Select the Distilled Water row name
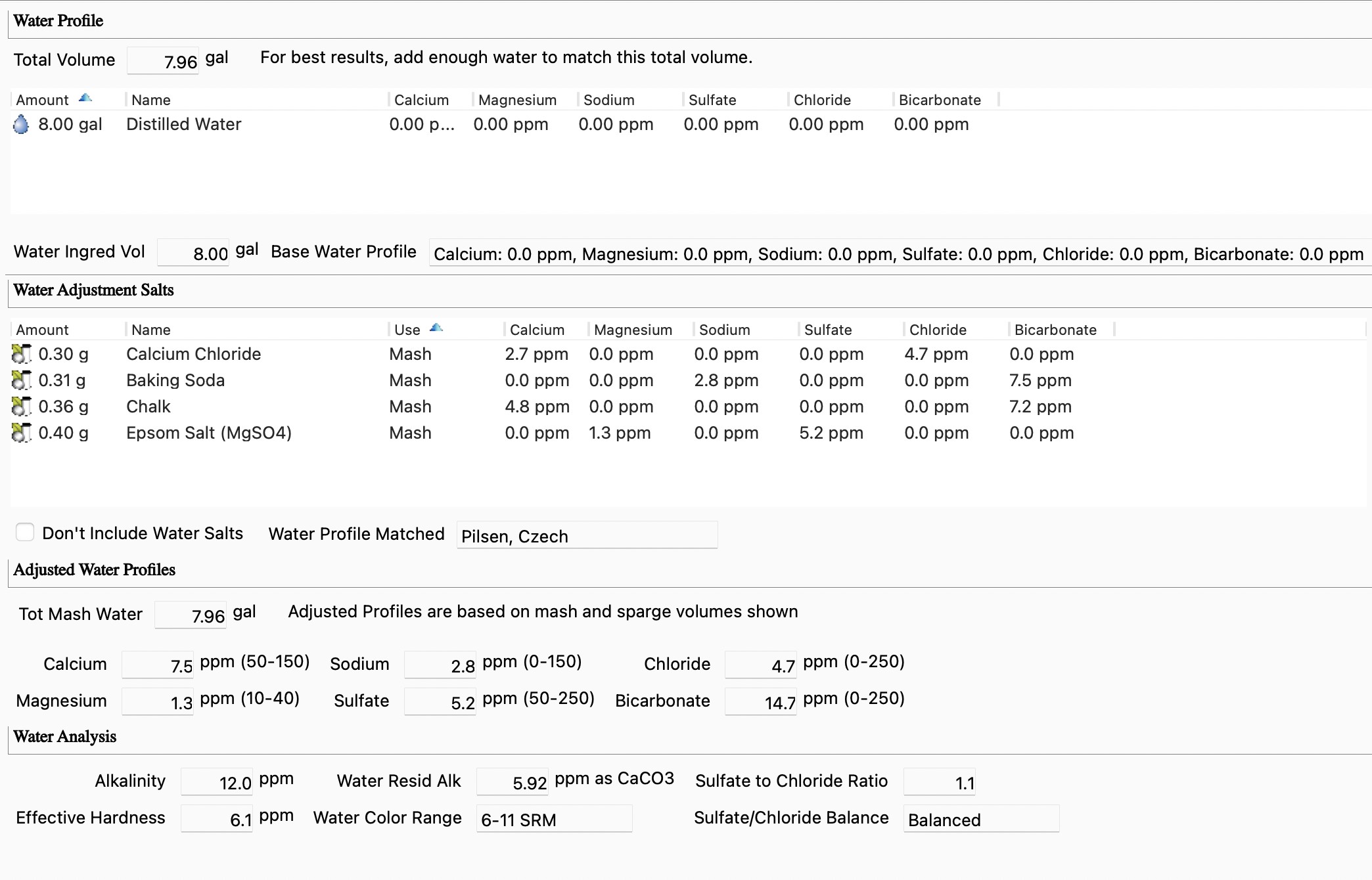The height and width of the screenshot is (880, 1372). click(x=184, y=124)
